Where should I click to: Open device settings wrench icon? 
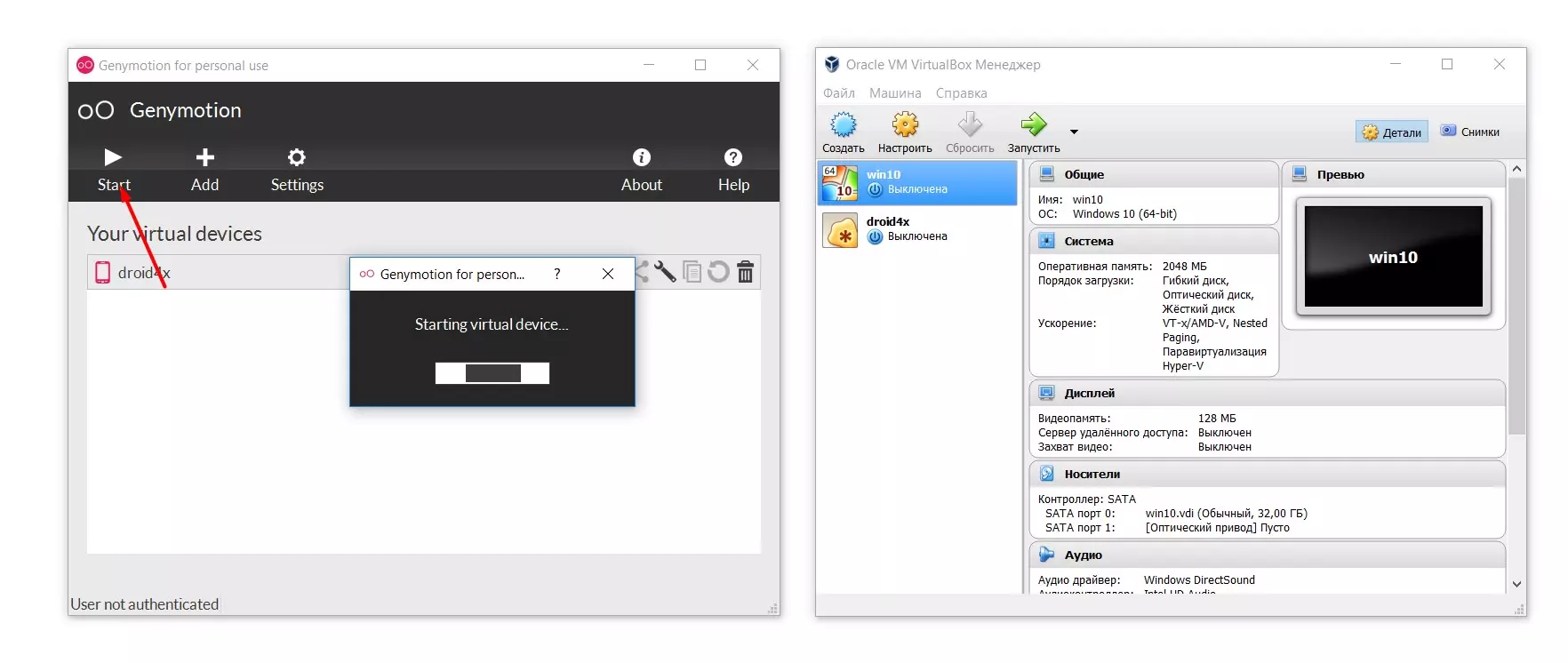pos(666,272)
